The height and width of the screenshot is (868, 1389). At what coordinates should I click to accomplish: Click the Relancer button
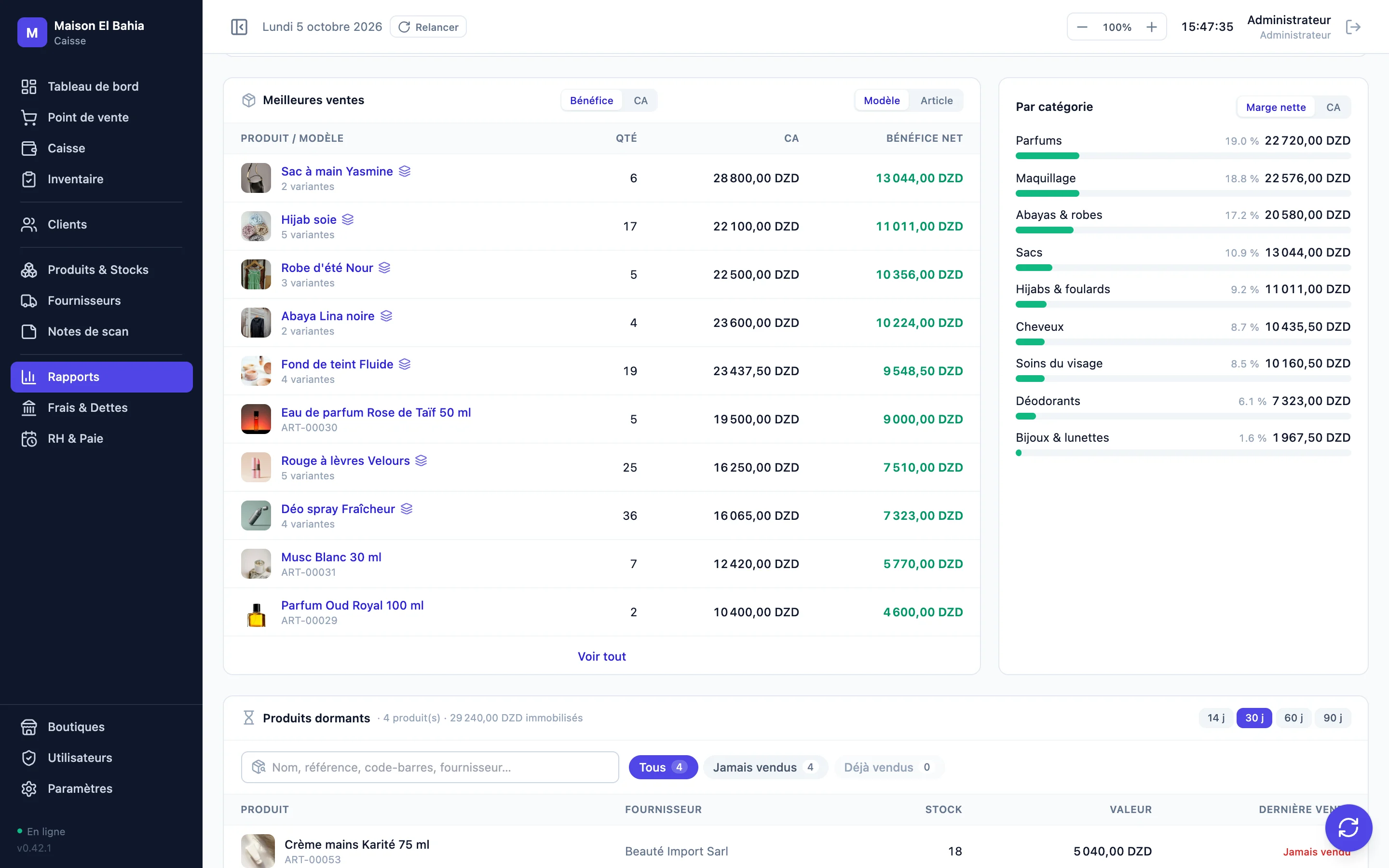click(x=428, y=27)
